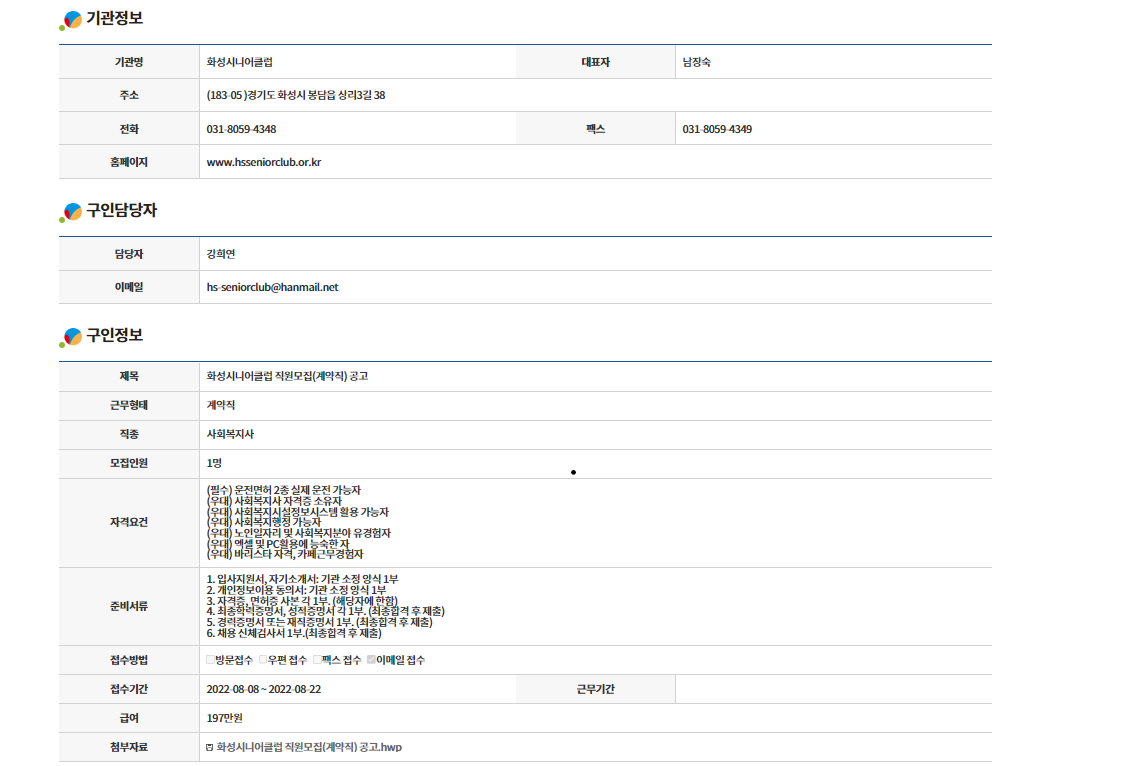Toggle the 이메일 접수 checkbox
This screenshot has height=766, width=1128.
tap(371, 660)
